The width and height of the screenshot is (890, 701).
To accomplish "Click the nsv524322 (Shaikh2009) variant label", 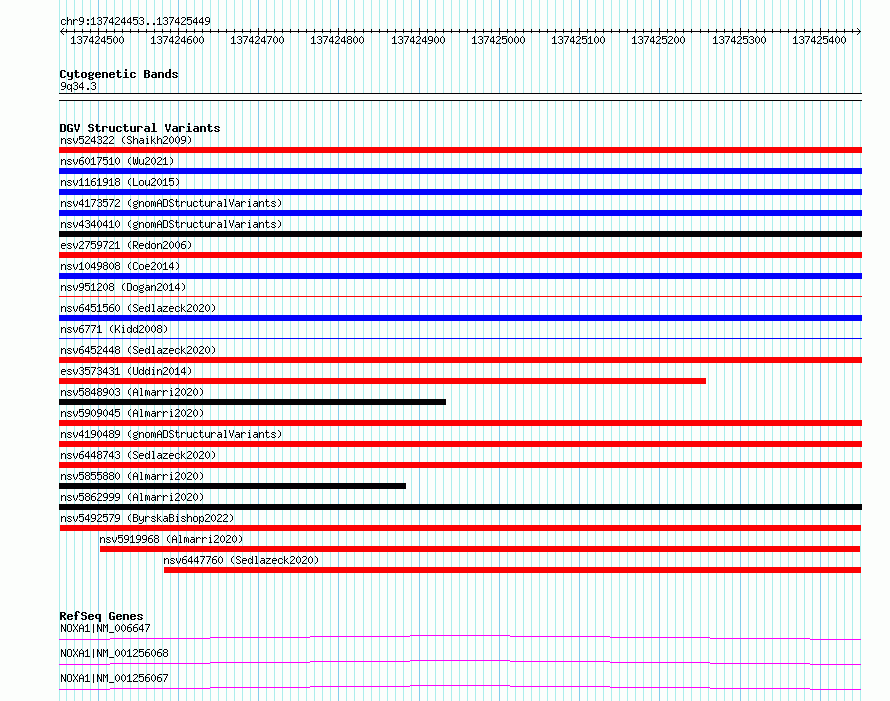I will coord(126,140).
